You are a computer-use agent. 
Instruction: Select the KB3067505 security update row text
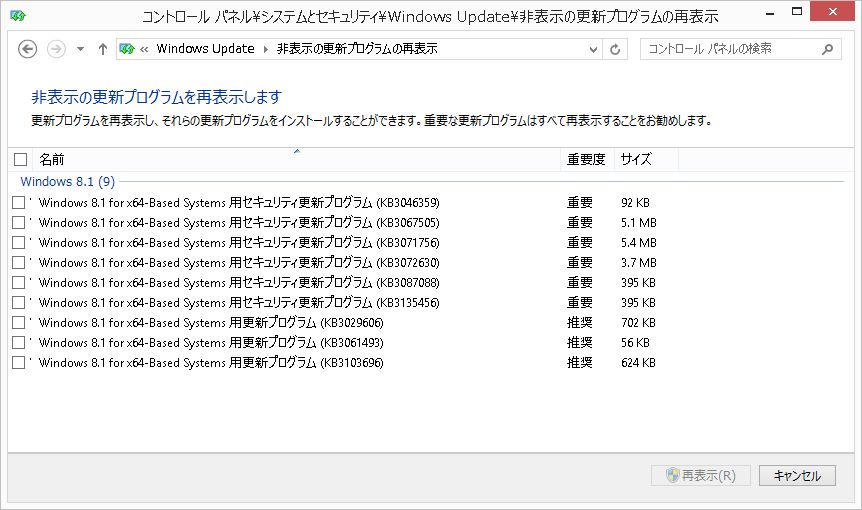click(x=239, y=223)
